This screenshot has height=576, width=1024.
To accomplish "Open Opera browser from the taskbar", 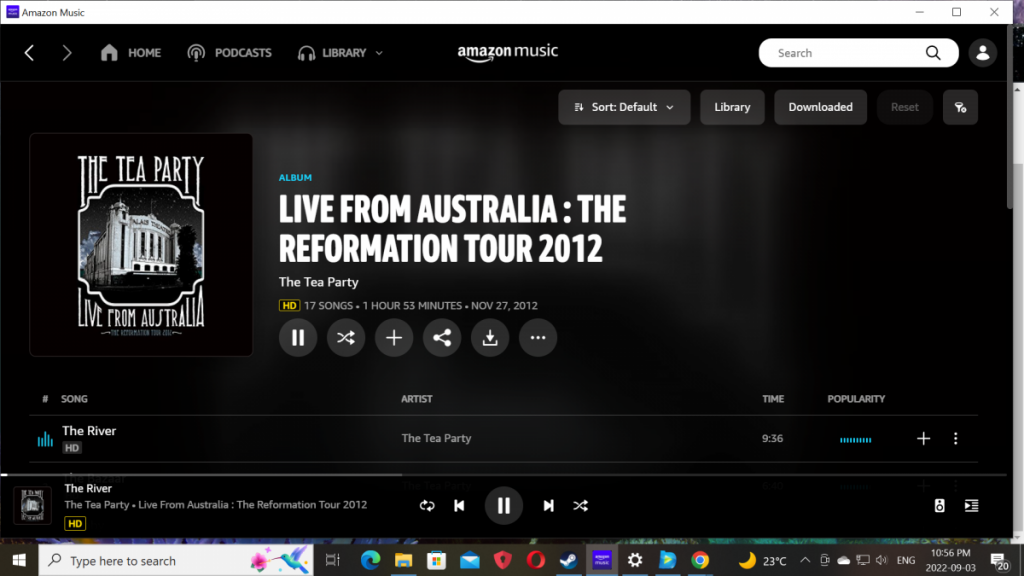I will pos(536,560).
